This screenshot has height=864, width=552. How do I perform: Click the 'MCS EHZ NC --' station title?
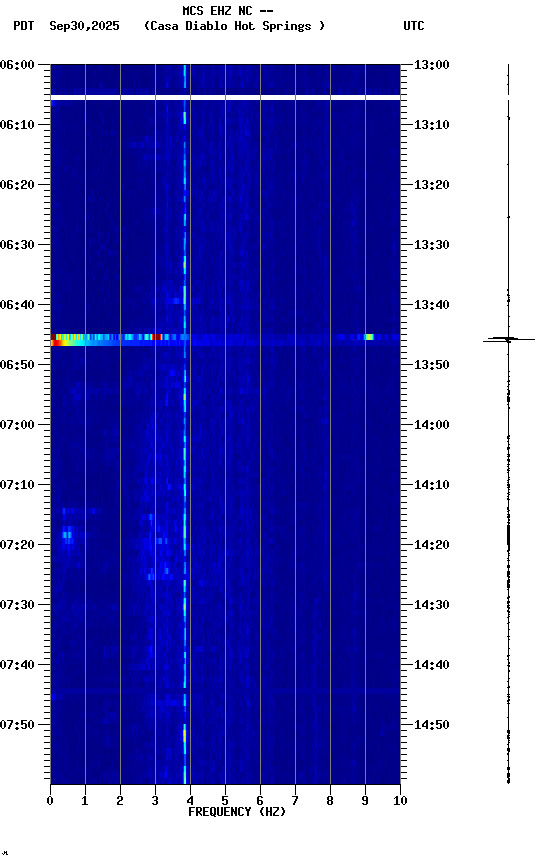point(228,10)
